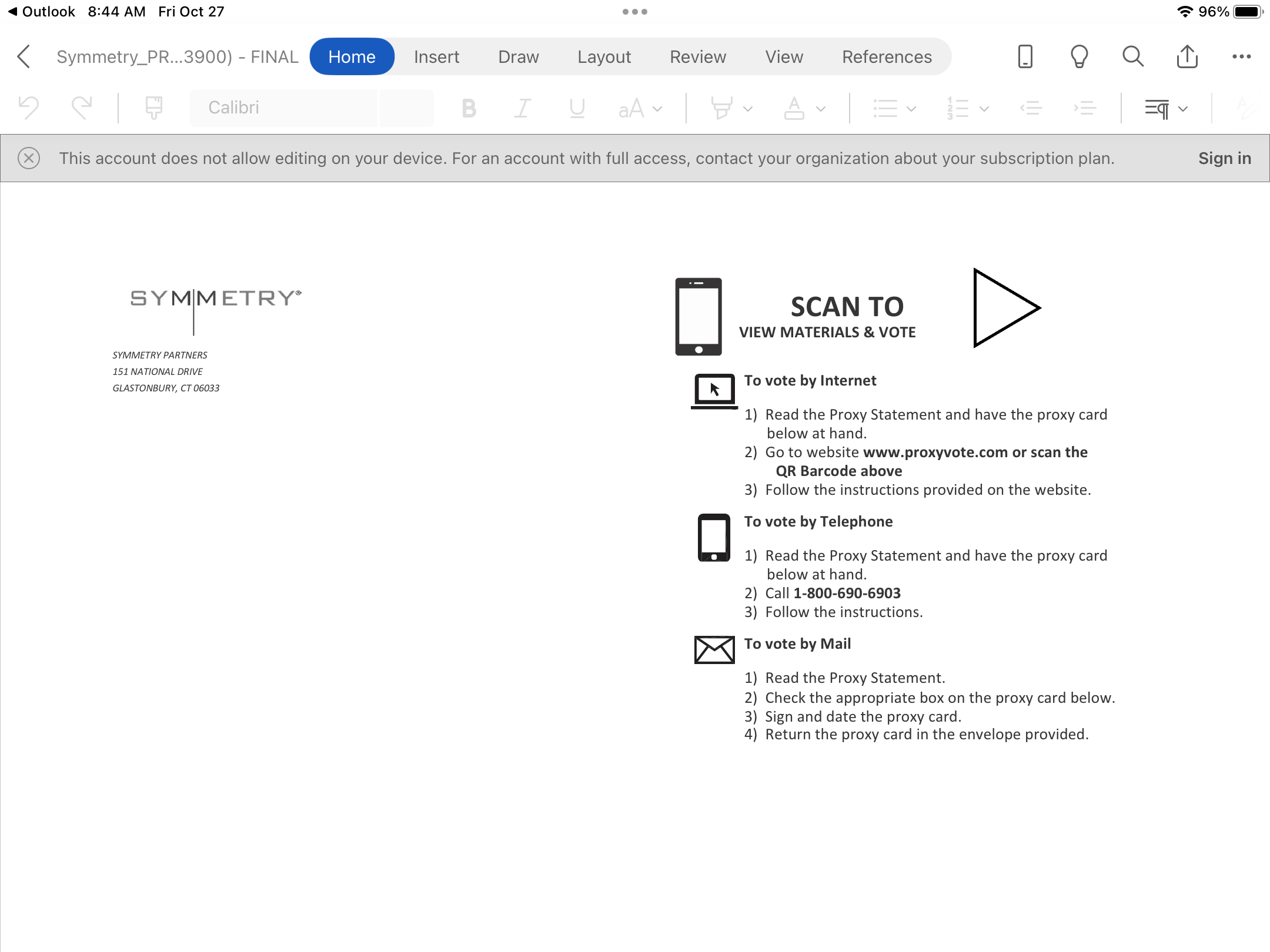Click the decrease indent icon

[1031, 108]
